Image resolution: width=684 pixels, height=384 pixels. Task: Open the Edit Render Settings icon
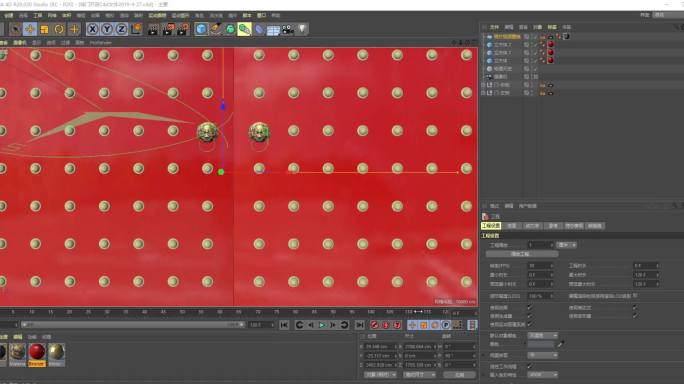coord(182,29)
